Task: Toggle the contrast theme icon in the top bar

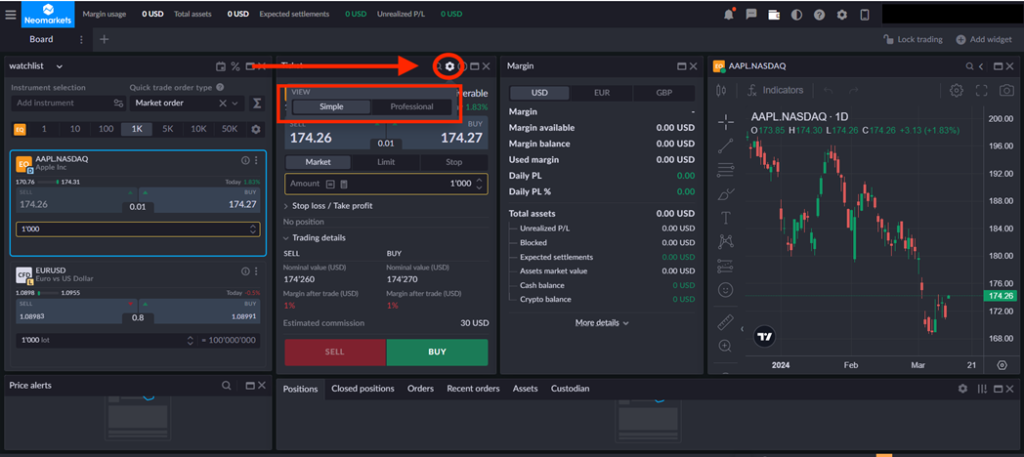Action: point(796,14)
